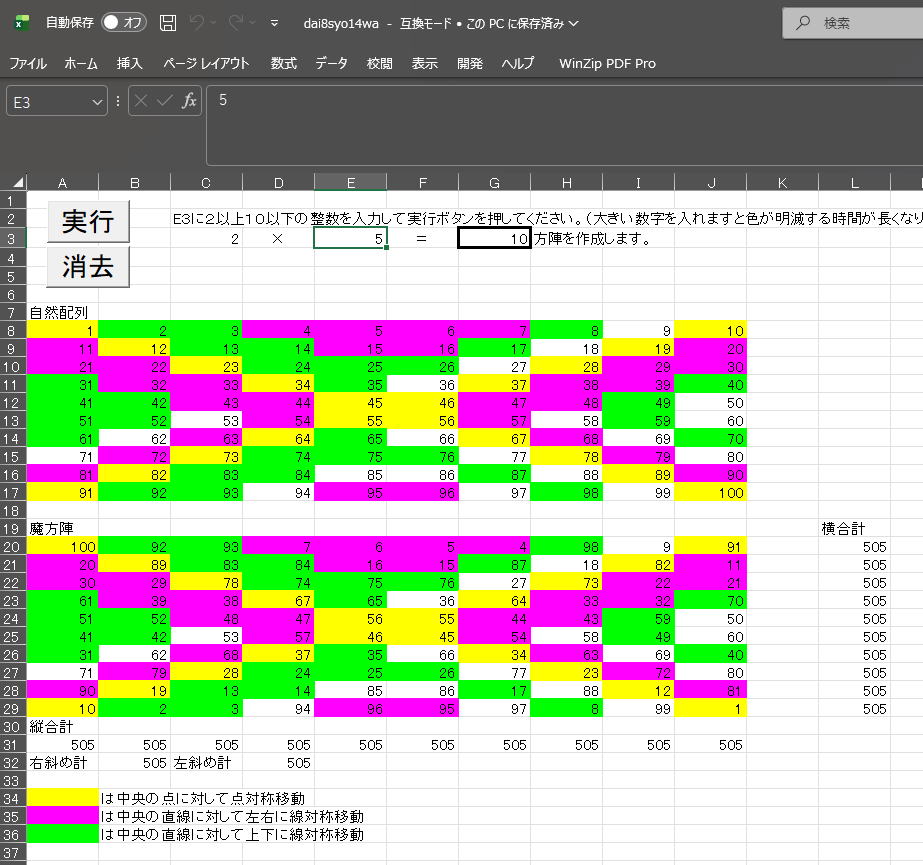This screenshot has height=865, width=923.
Task: Click the Select All corner triangle
Action: point(13,182)
